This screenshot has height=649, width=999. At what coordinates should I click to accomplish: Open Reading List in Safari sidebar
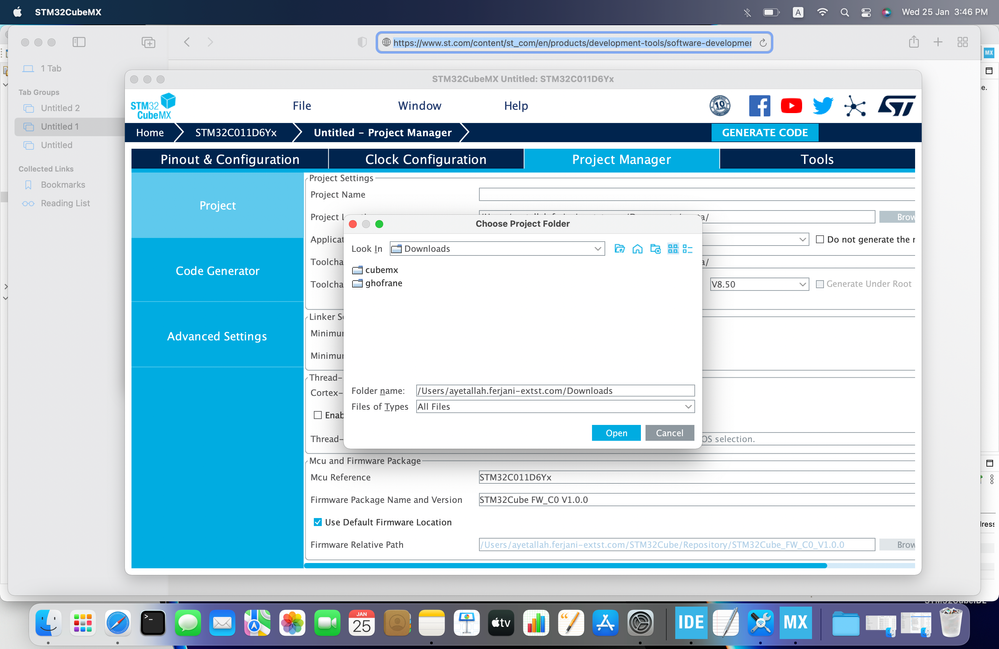pos(65,203)
